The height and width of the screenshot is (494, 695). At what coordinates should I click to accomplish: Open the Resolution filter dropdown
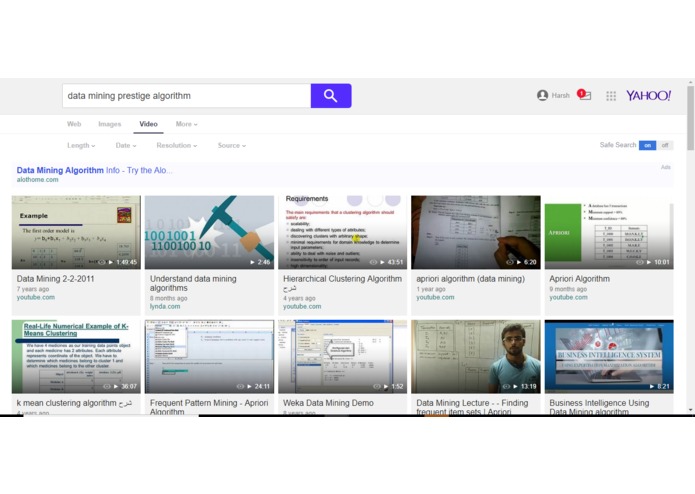(176, 145)
